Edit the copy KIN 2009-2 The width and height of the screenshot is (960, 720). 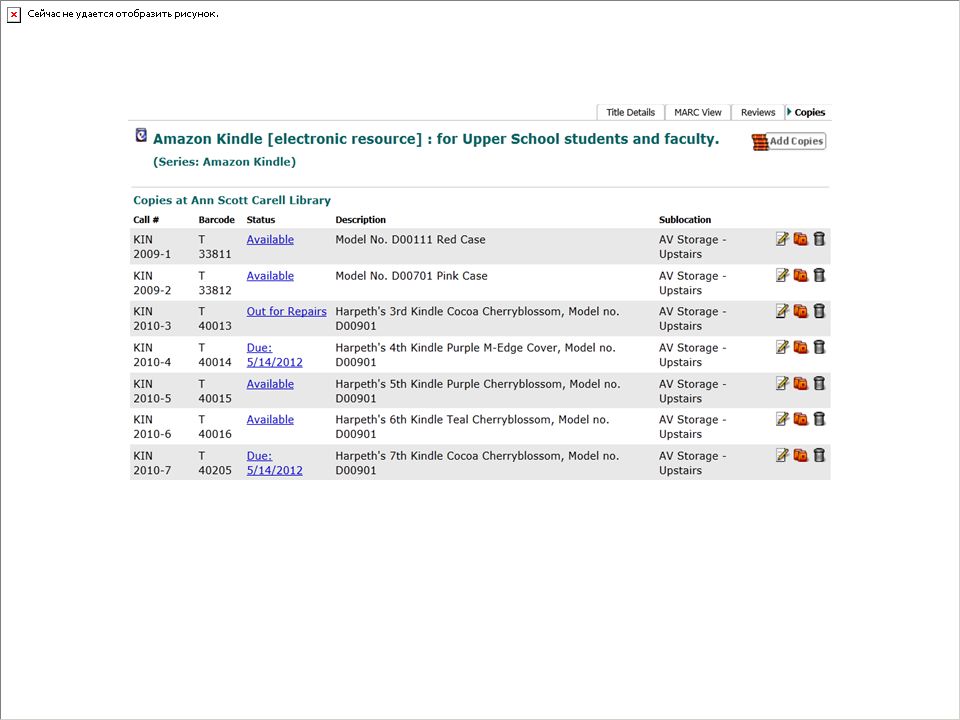point(782,275)
